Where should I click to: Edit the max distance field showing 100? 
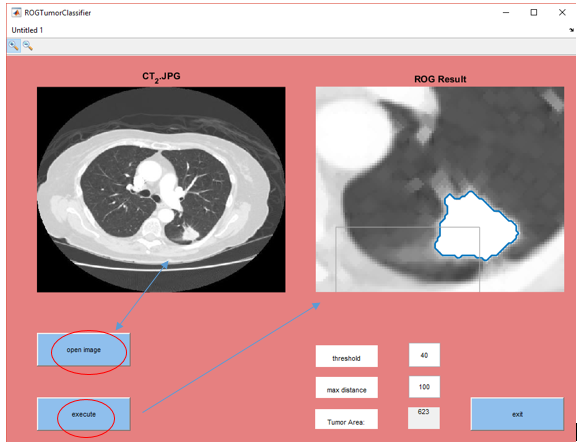(x=424, y=387)
